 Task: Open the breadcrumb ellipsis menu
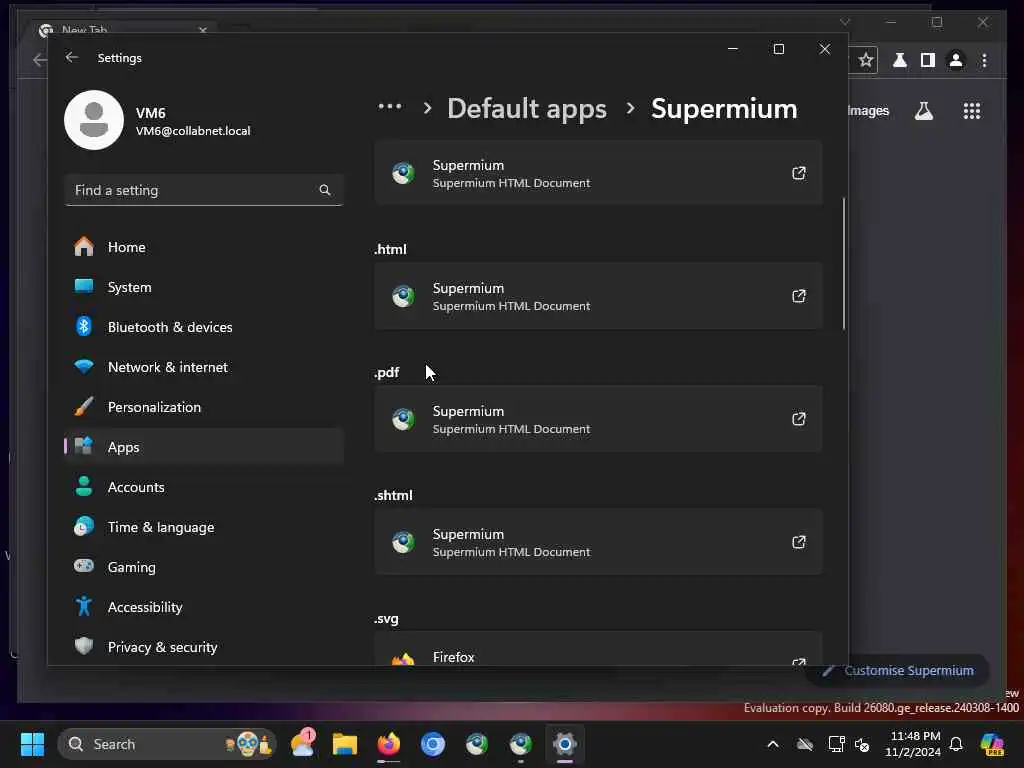coord(390,106)
